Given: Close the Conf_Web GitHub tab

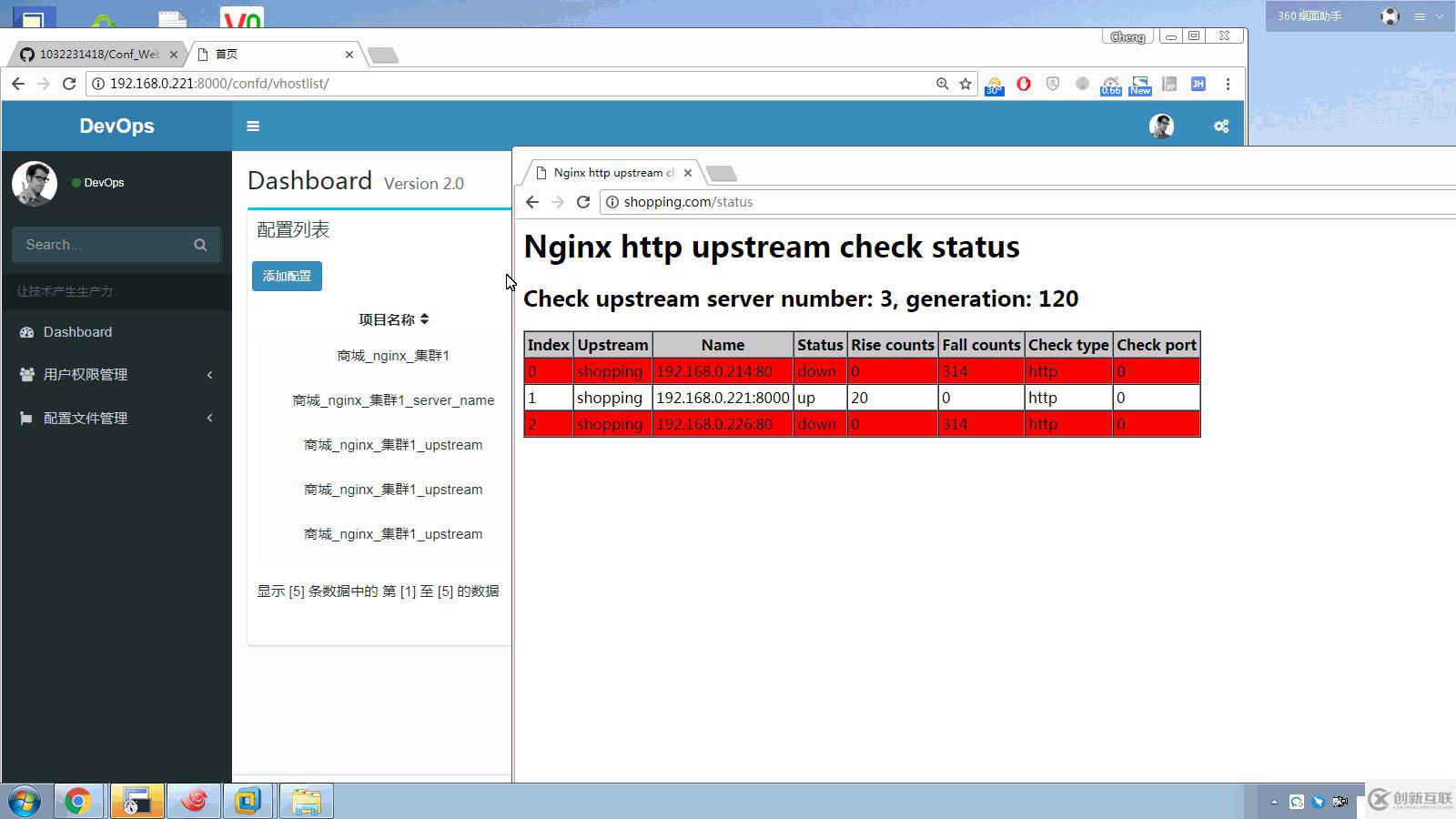Looking at the screenshot, I should point(174,55).
